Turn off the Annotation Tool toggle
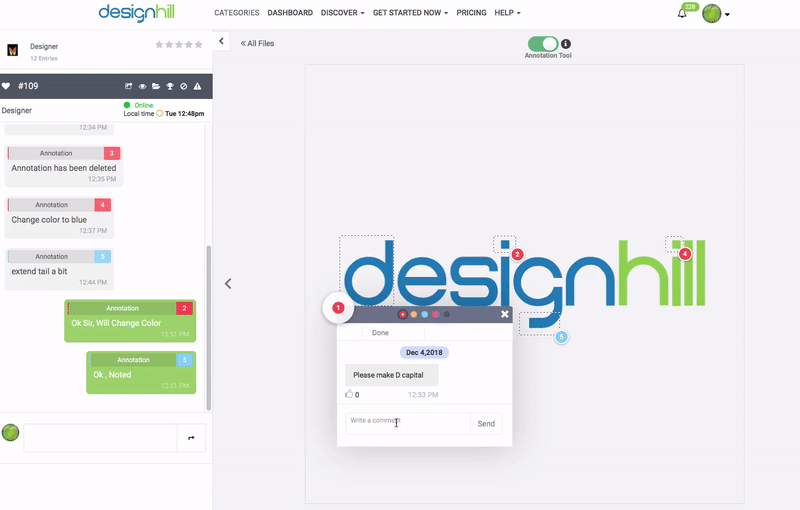Screen dimensions: 800x510 tap(543, 44)
